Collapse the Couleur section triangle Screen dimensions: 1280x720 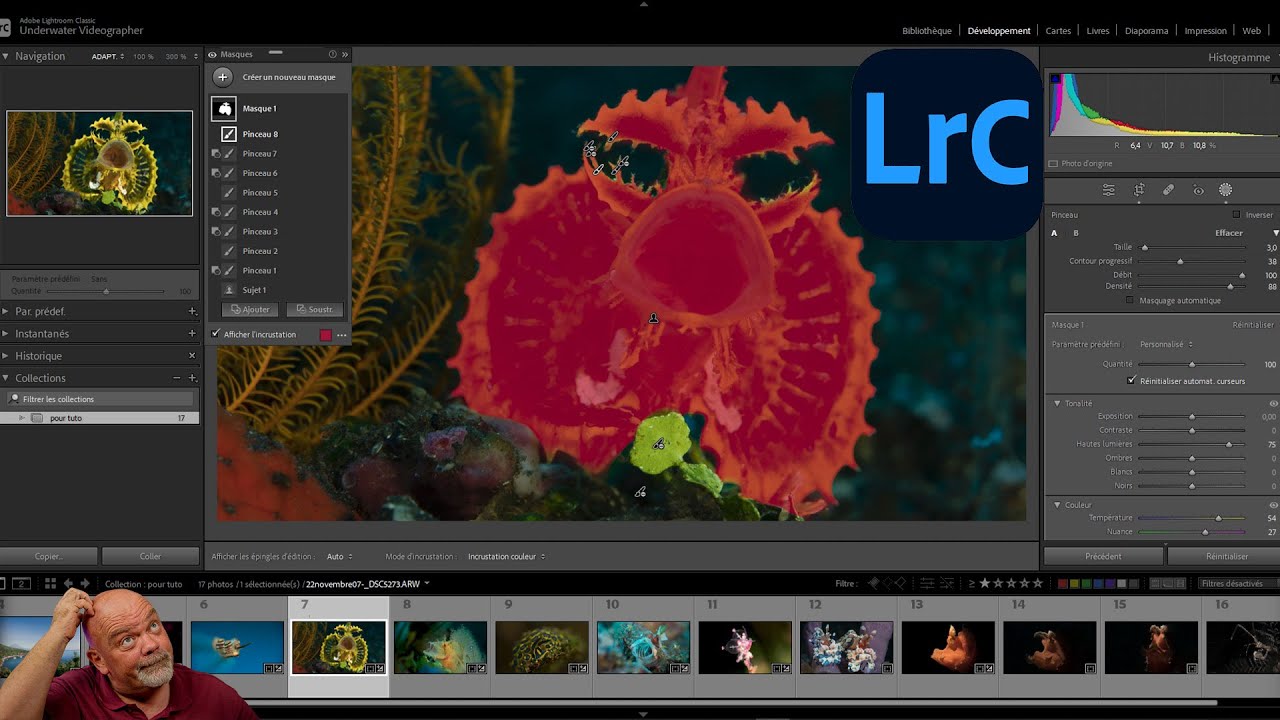[x=1058, y=505]
